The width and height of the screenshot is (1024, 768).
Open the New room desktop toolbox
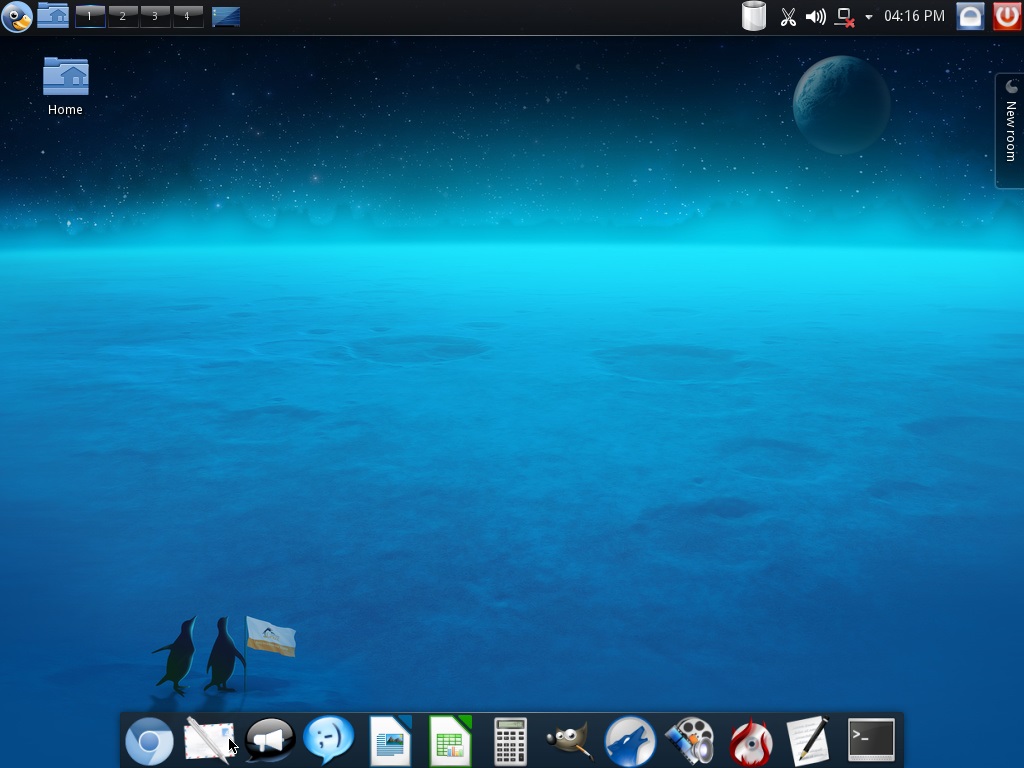tap(1010, 131)
